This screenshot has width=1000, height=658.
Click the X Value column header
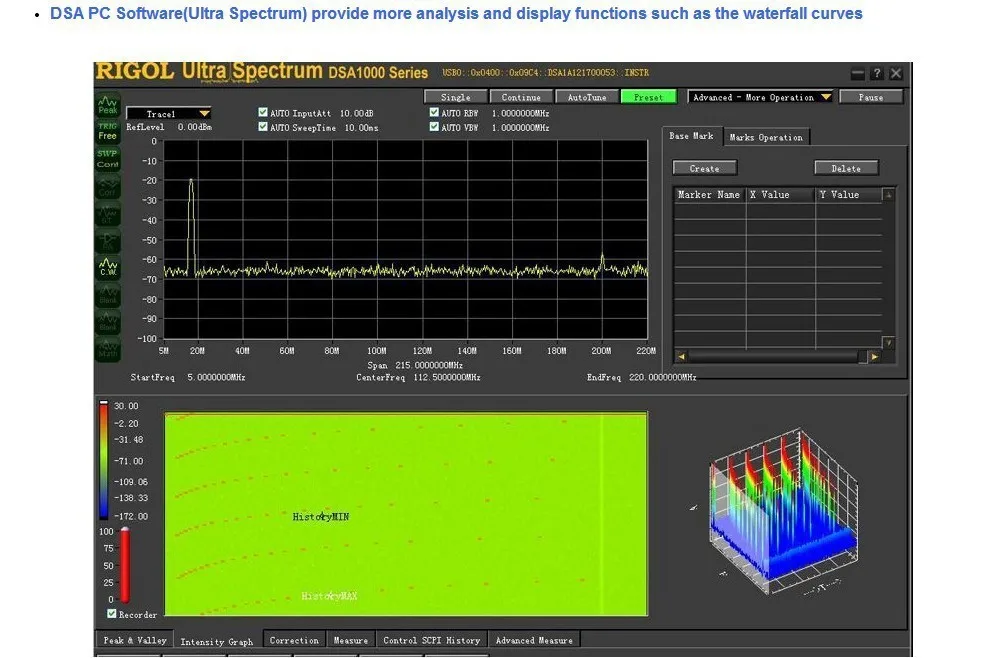click(x=781, y=194)
